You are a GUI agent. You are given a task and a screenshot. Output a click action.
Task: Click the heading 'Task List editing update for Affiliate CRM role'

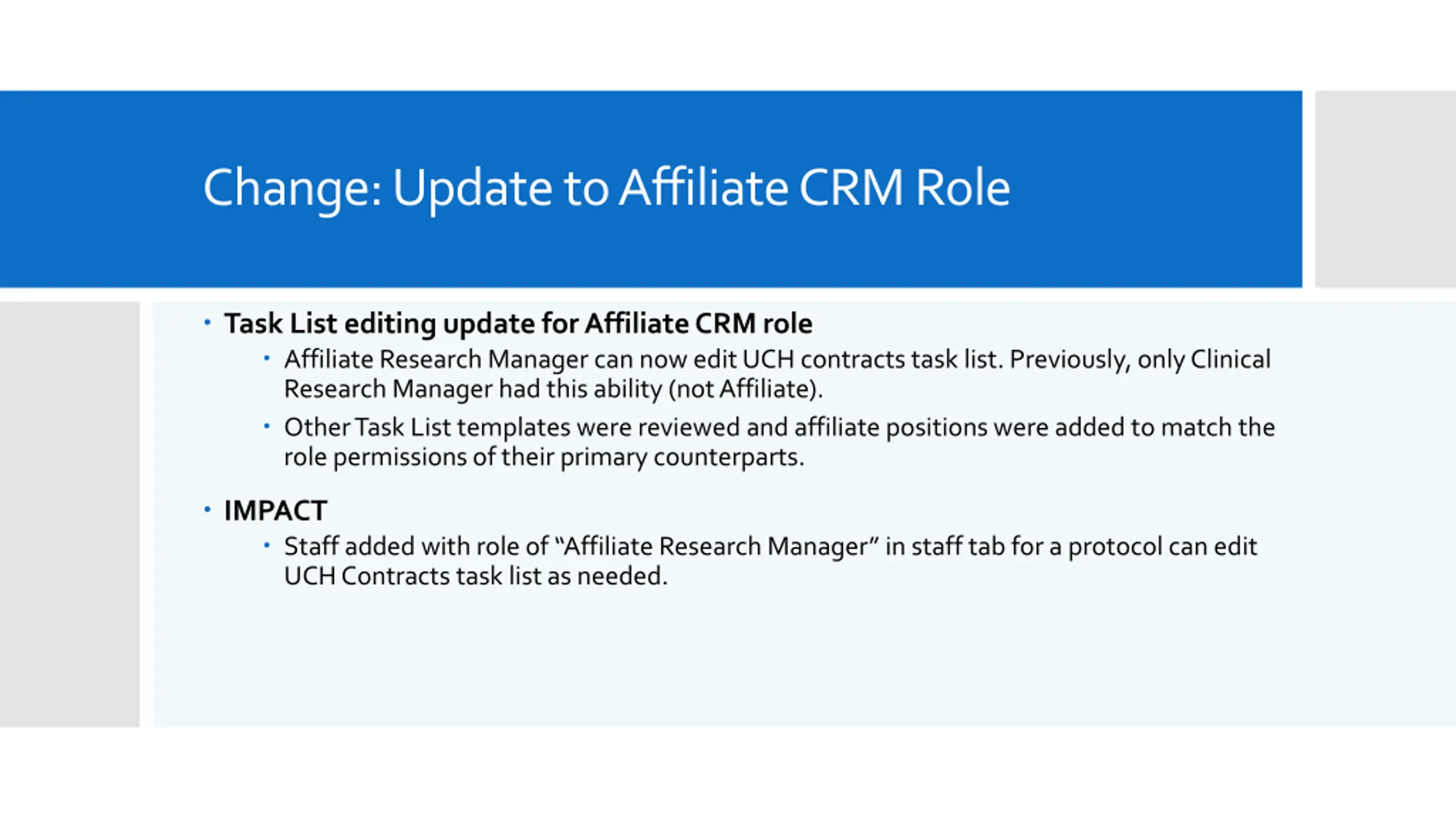coord(518,324)
